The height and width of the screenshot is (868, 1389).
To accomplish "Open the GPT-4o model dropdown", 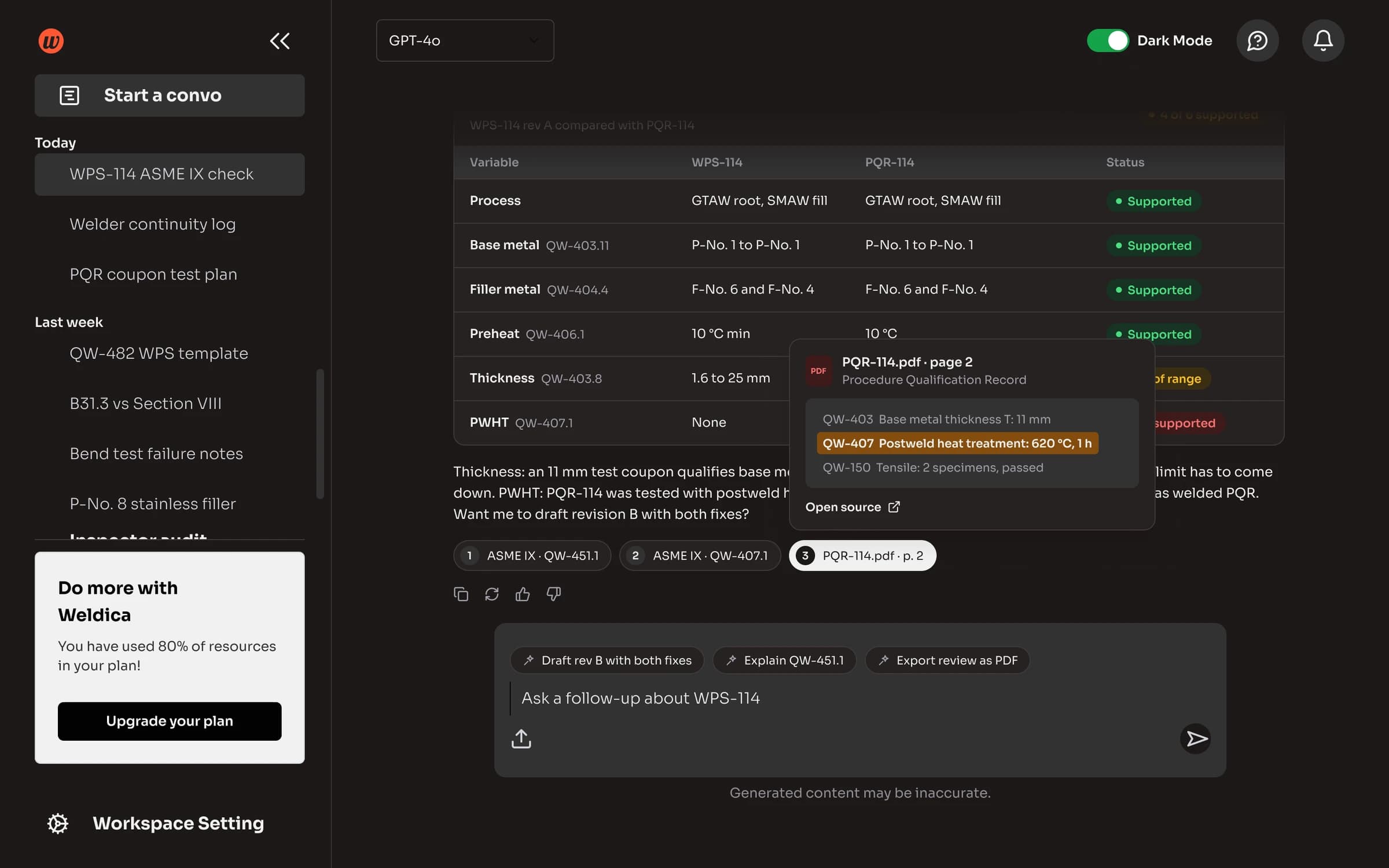I will (x=465, y=41).
